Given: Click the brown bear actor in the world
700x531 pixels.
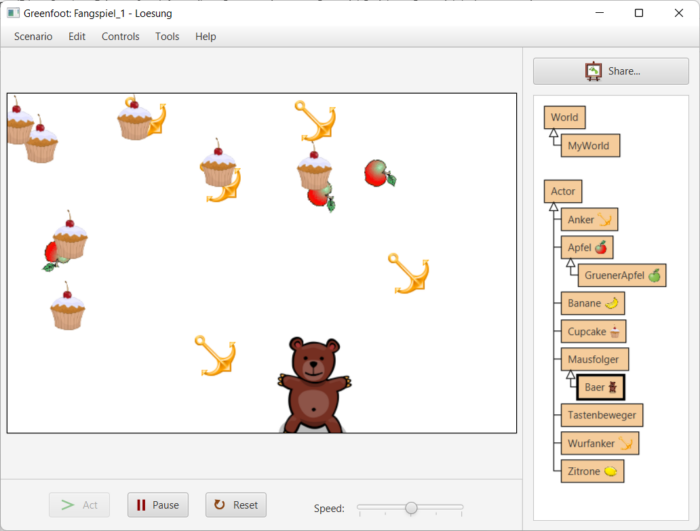Looking at the screenshot, I should coord(315,386).
